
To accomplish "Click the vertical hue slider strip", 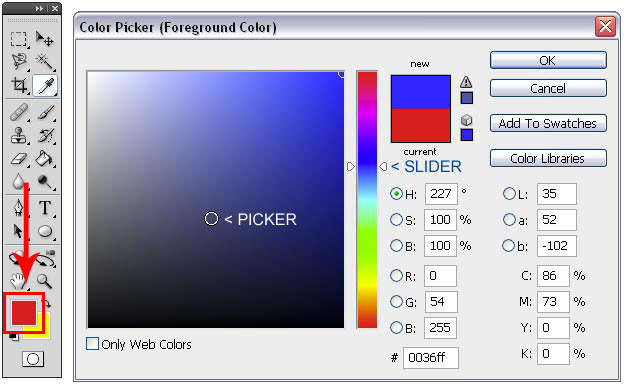I will pos(367,200).
